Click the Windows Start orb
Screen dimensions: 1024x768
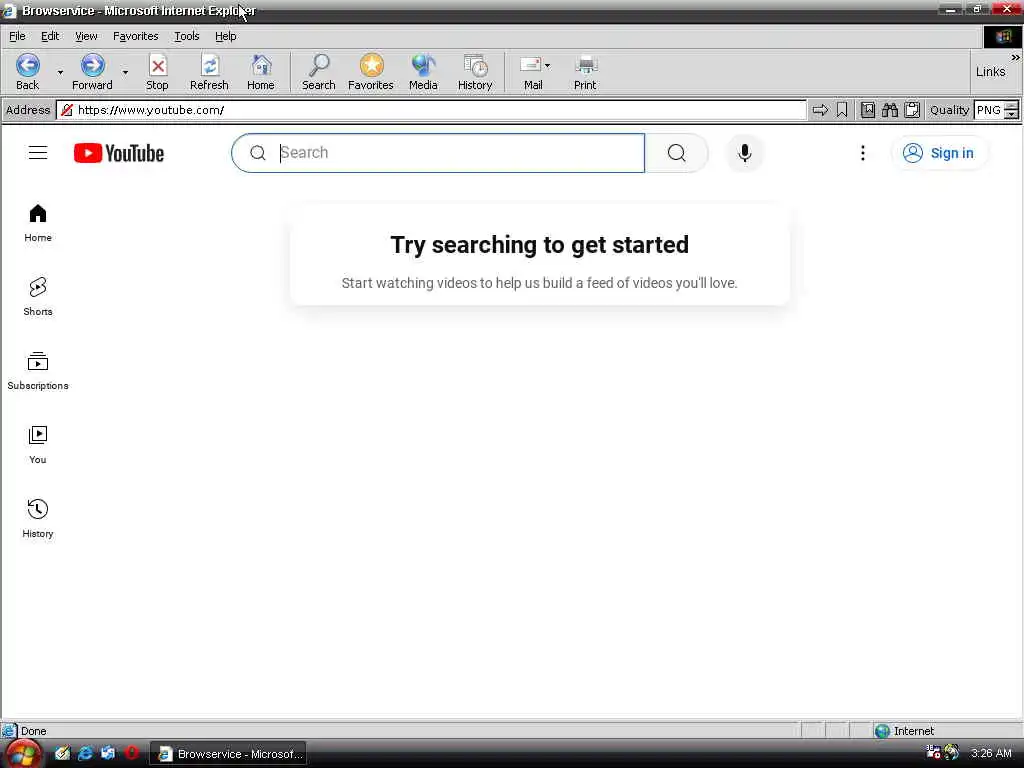tap(24, 754)
